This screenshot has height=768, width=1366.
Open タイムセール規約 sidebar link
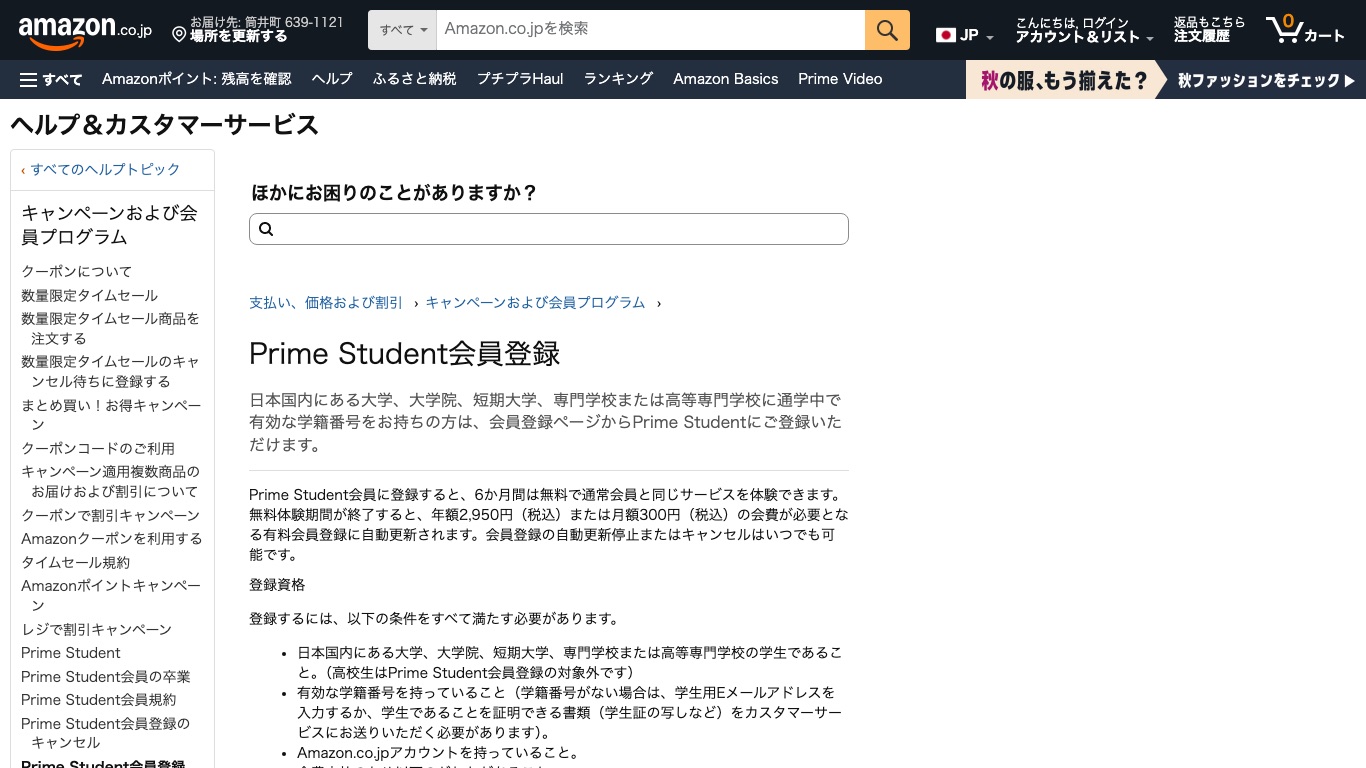tap(76, 563)
